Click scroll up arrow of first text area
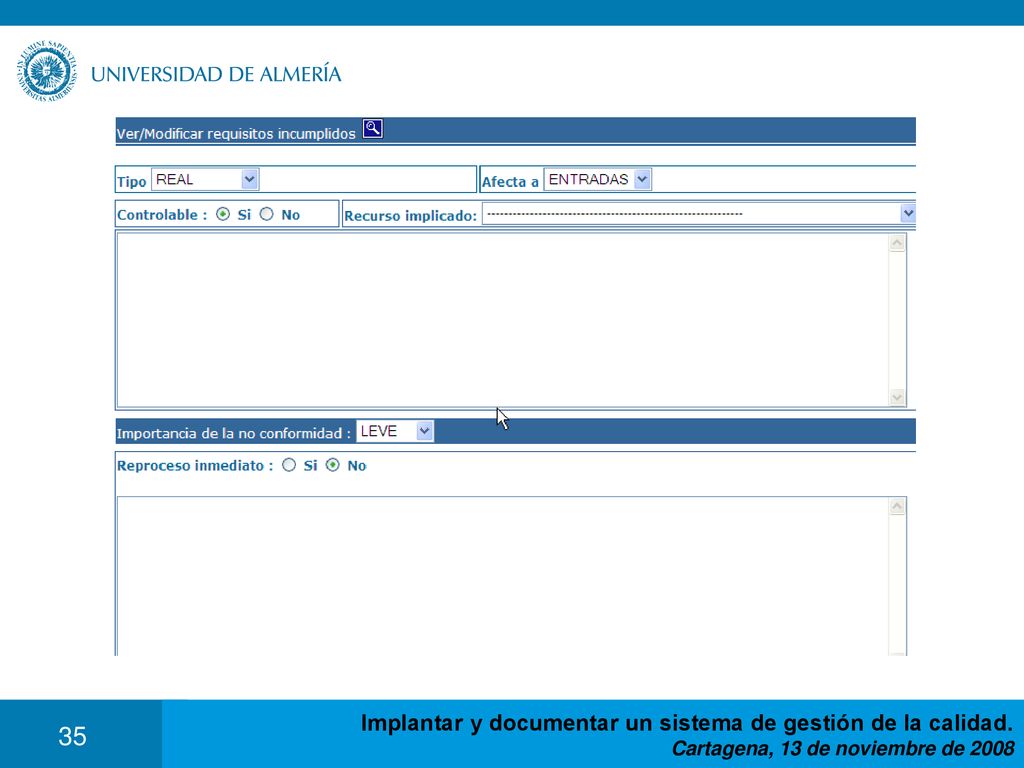This screenshot has height=768, width=1024. pos(897,243)
